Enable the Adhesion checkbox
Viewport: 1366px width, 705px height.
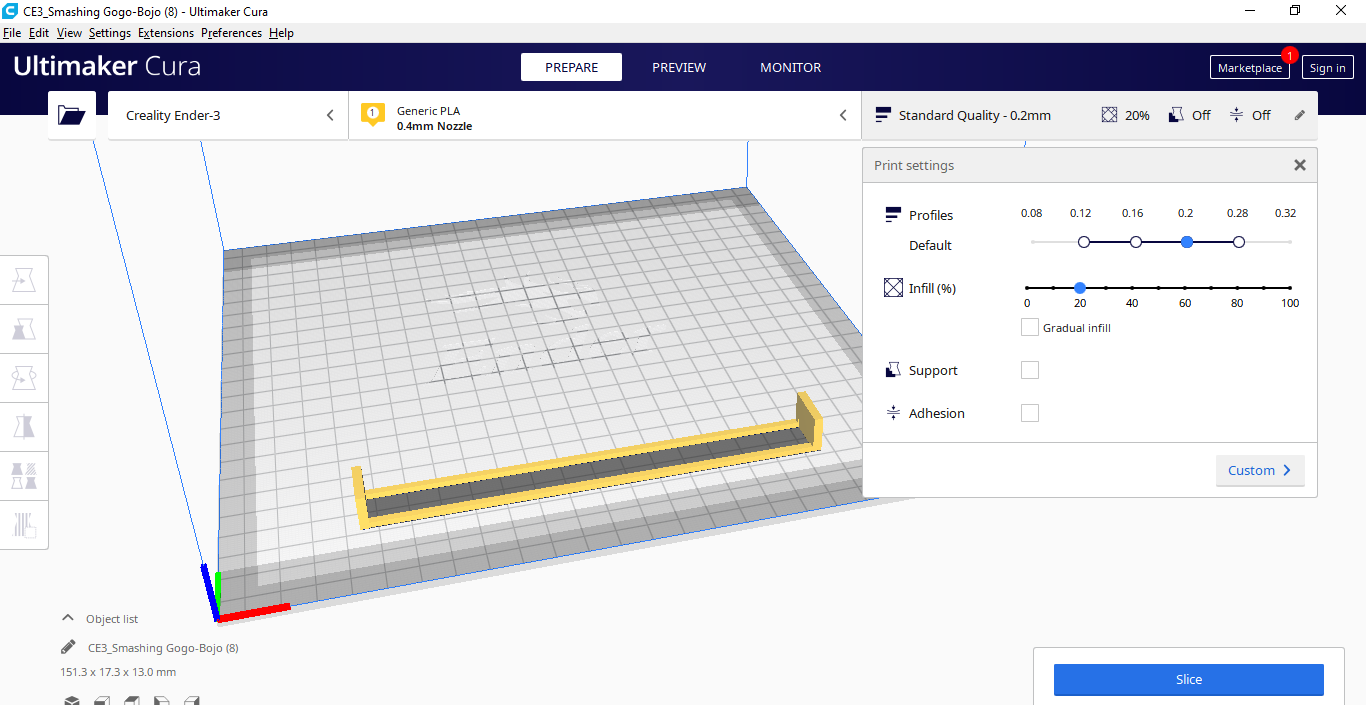tap(1029, 413)
